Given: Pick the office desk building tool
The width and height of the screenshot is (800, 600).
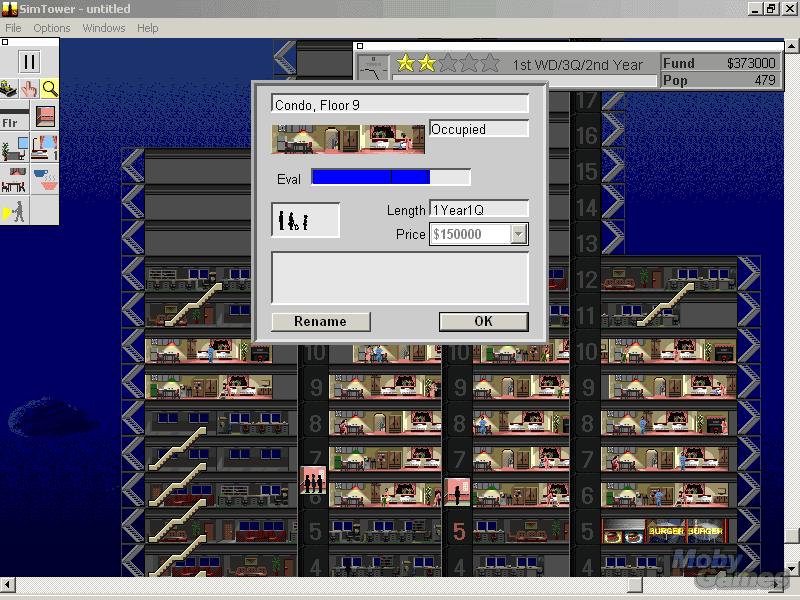Looking at the screenshot, I should coord(14,149).
